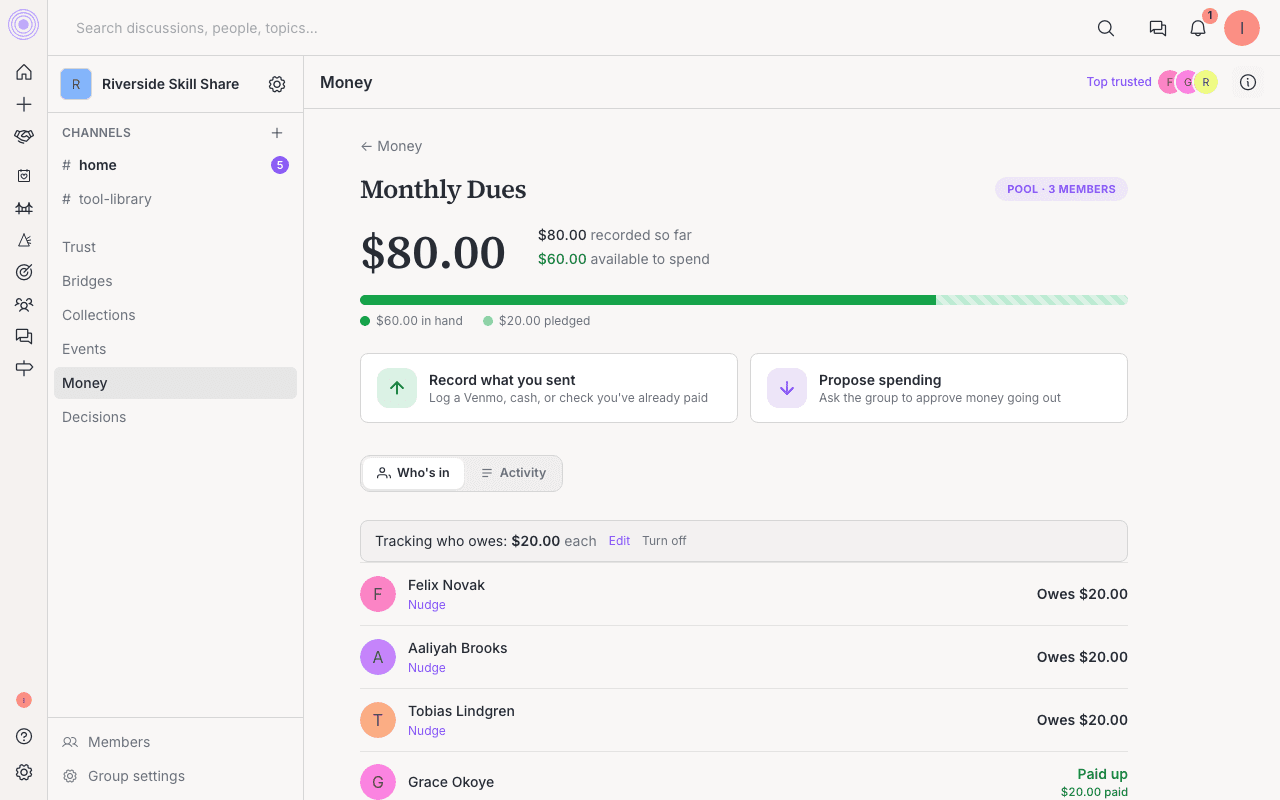This screenshot has height=800, width=1280.
Task: Click the search discussions input field
Action: pos(570,28)
